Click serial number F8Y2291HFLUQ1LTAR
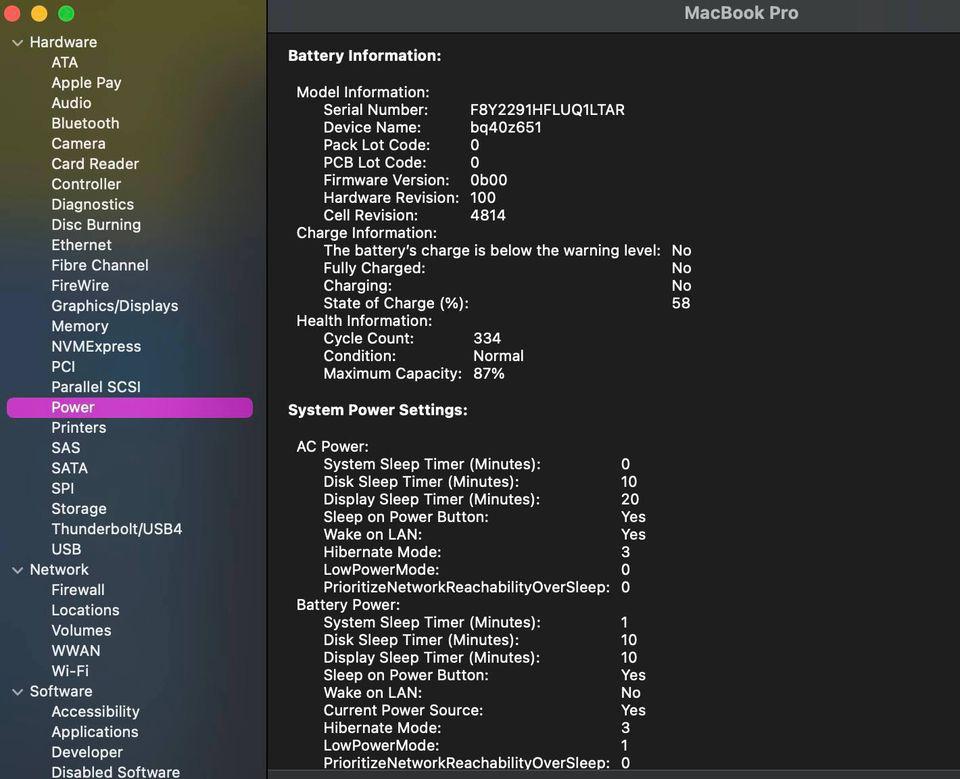 tap(547, 110)
